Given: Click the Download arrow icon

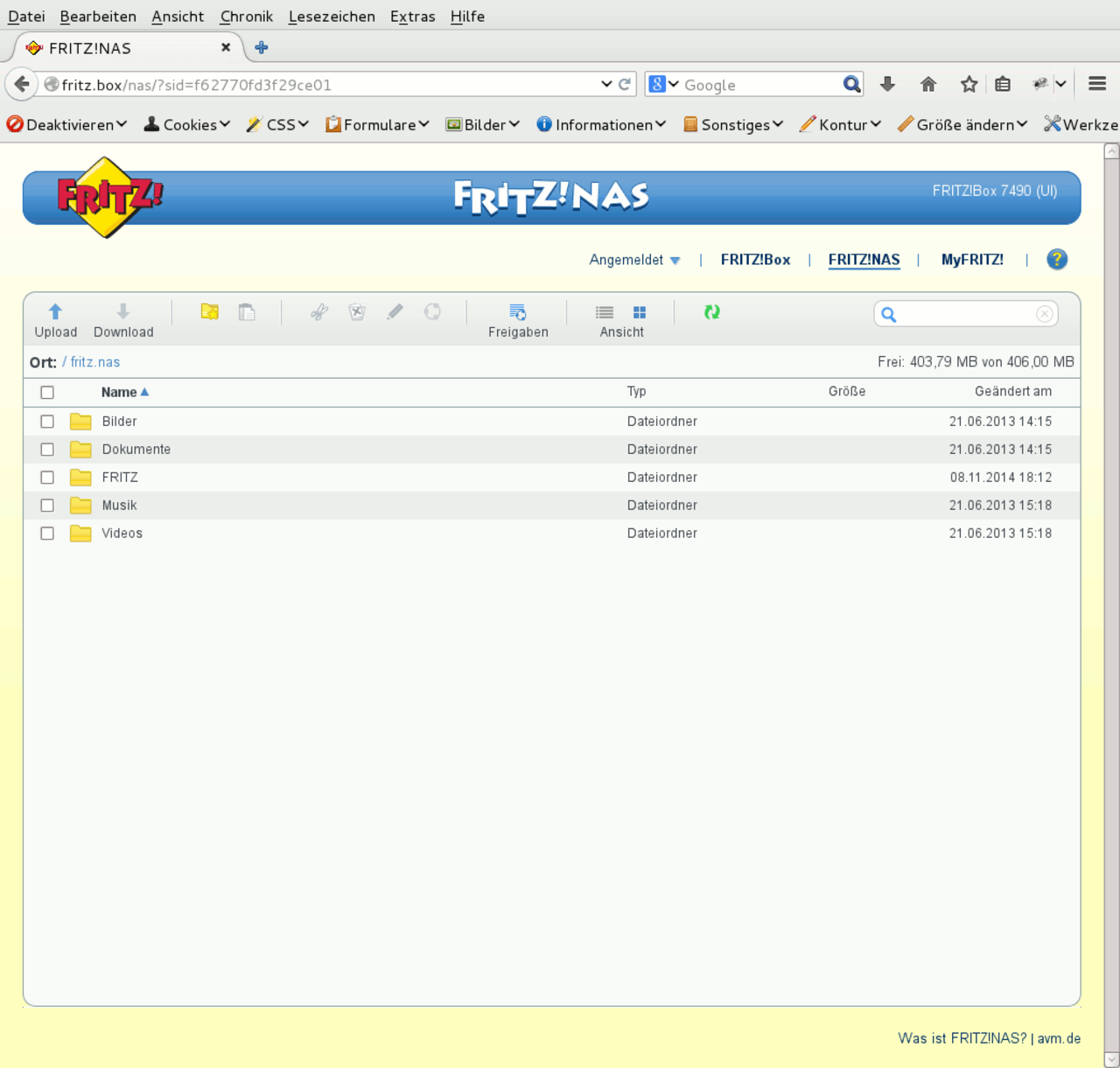Looking at the screenshot, I should pyautogui.click(x=123, y=311).
